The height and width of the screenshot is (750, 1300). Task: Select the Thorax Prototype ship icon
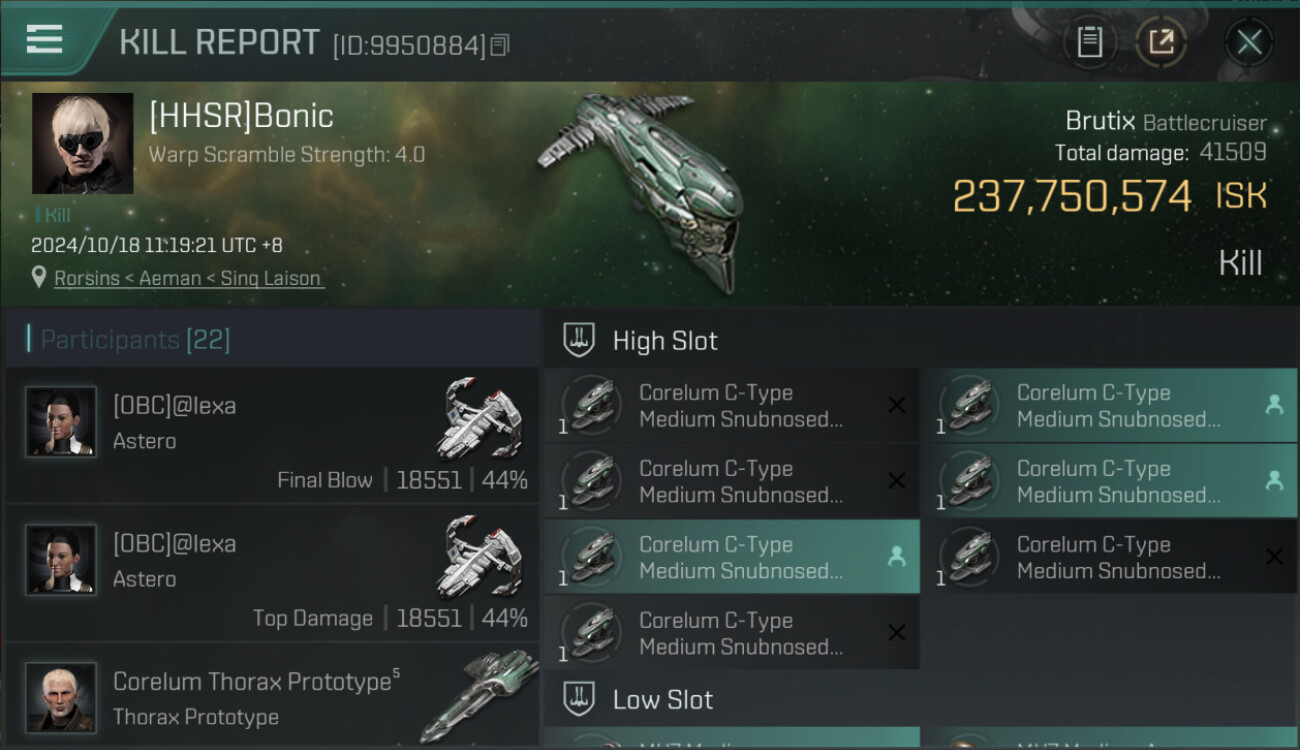click(480, 697)
